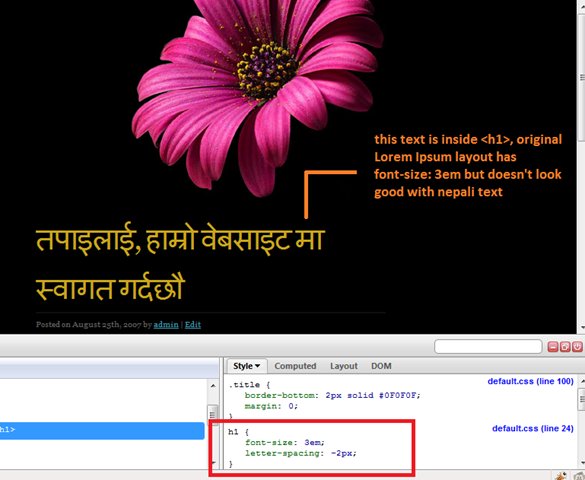Click the Firebug bug icon in the status bar
Image resolution: width=585 pixels, height=480 pixels.
coord(560,476)
